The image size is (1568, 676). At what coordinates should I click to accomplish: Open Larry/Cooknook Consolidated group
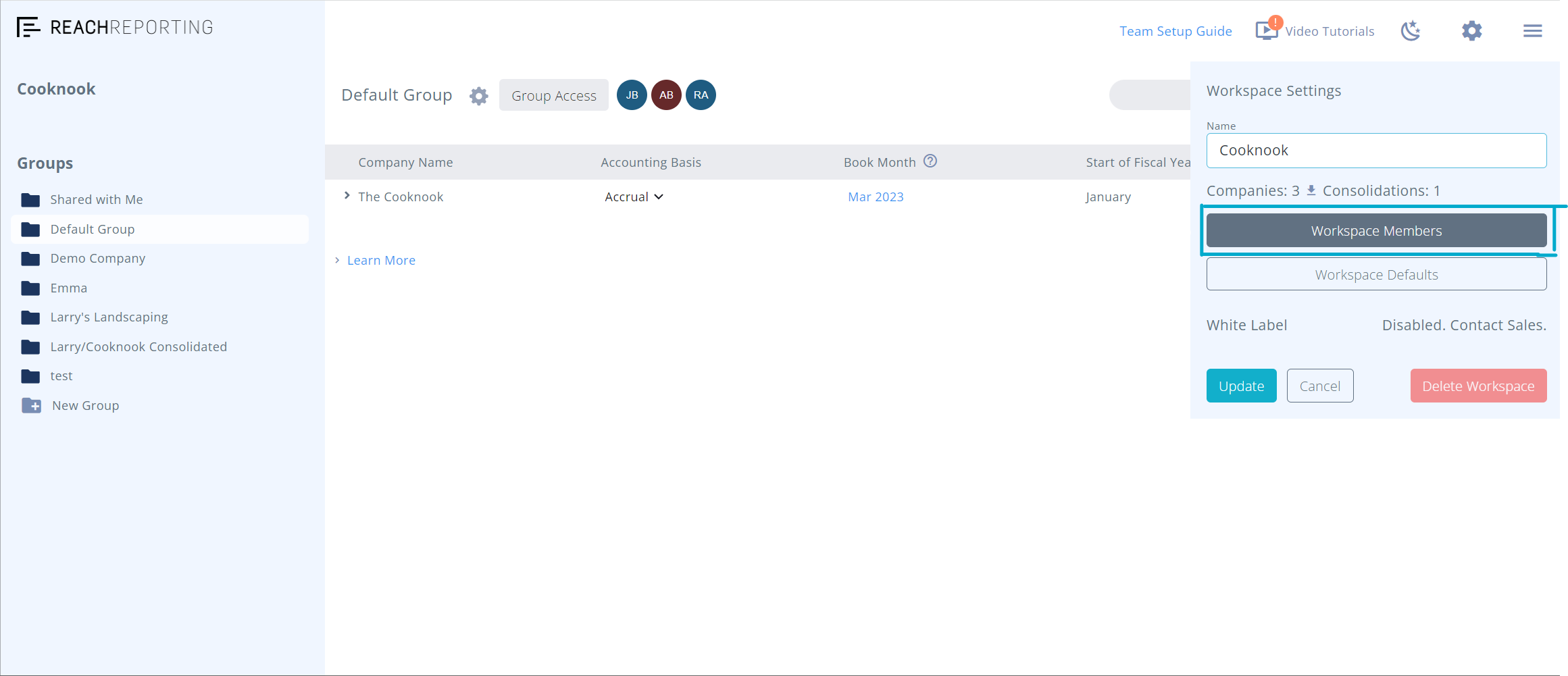(138, 347)
